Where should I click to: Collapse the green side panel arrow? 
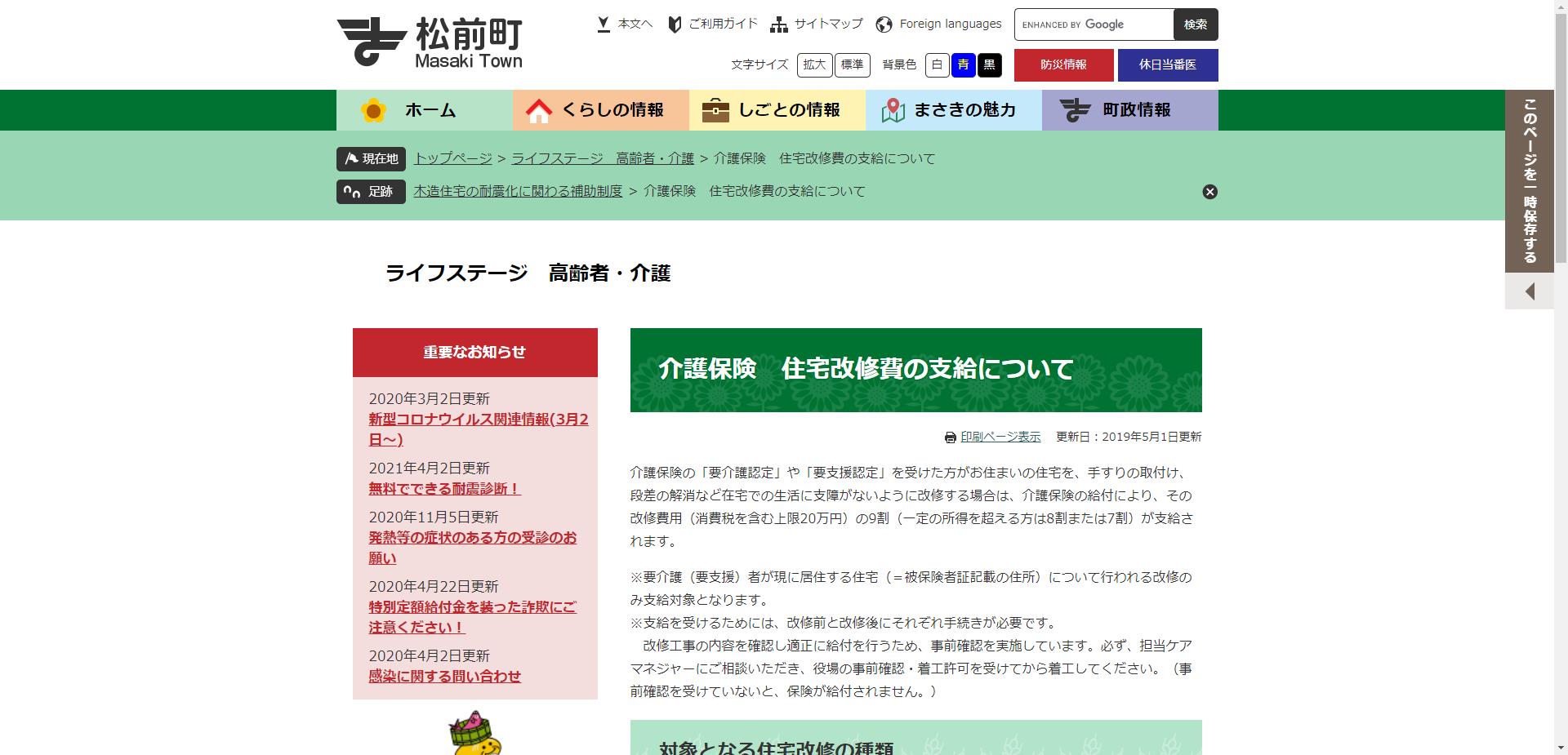(1529, 291)
